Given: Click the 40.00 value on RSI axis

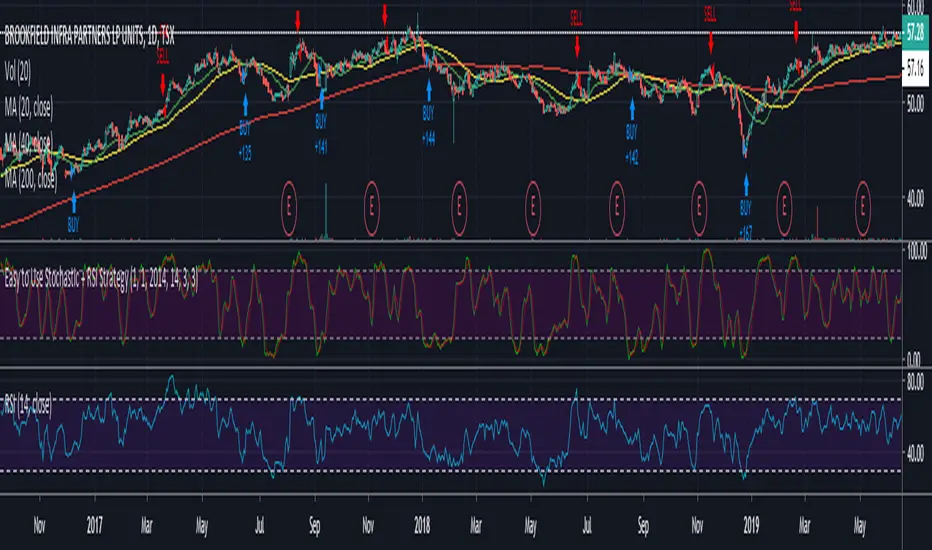Looking at the screenshot, I should coord(916,453).
